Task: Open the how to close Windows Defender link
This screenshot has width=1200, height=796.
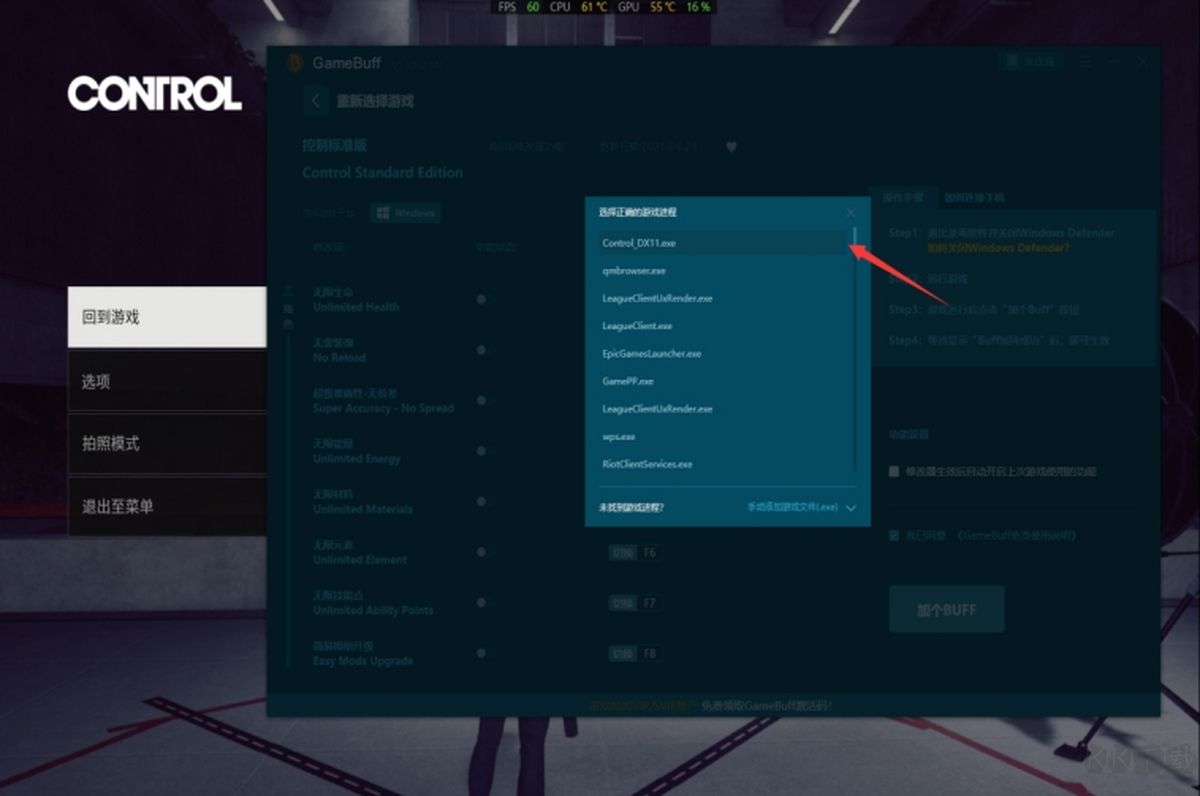Action: pos(997,247)
